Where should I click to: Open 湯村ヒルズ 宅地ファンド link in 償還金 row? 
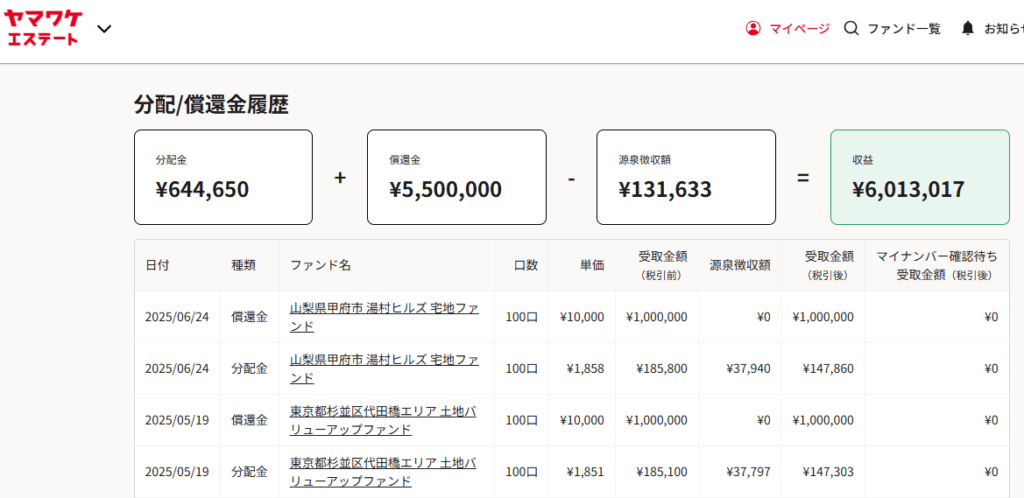click(384, 317)
